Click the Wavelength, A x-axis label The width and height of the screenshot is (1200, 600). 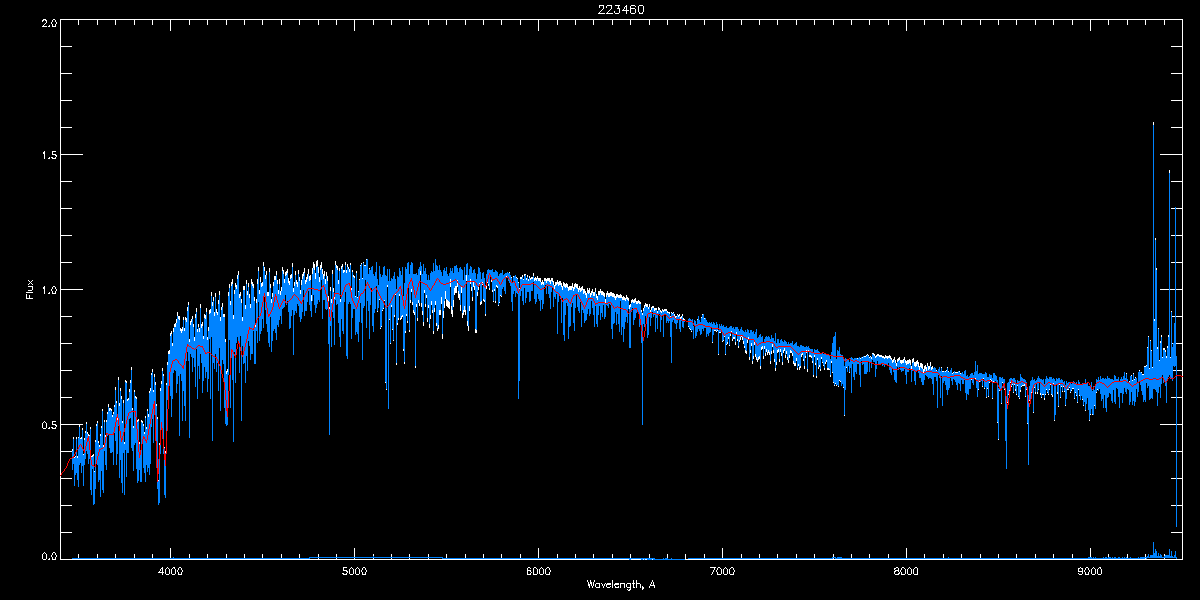(x=621, y=584)
